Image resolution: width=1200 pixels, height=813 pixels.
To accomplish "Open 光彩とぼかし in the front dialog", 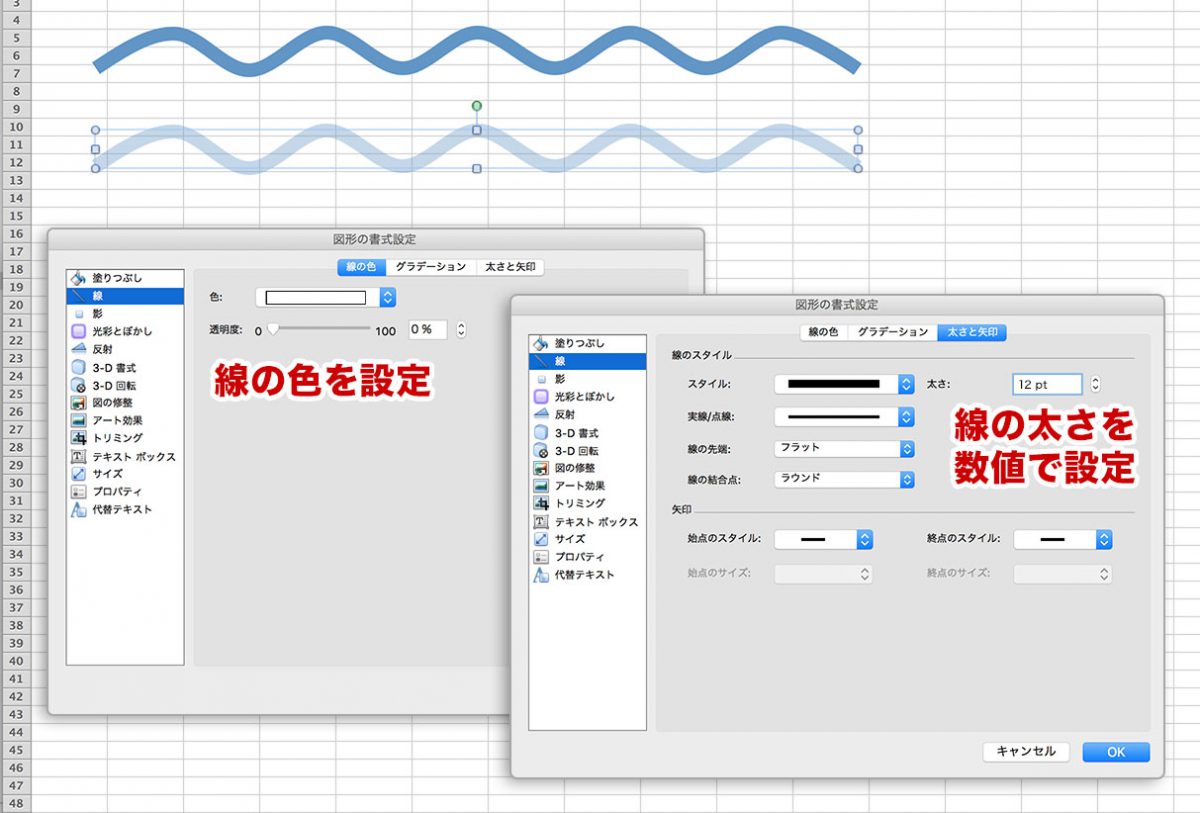I will click(x=585, y=397).
